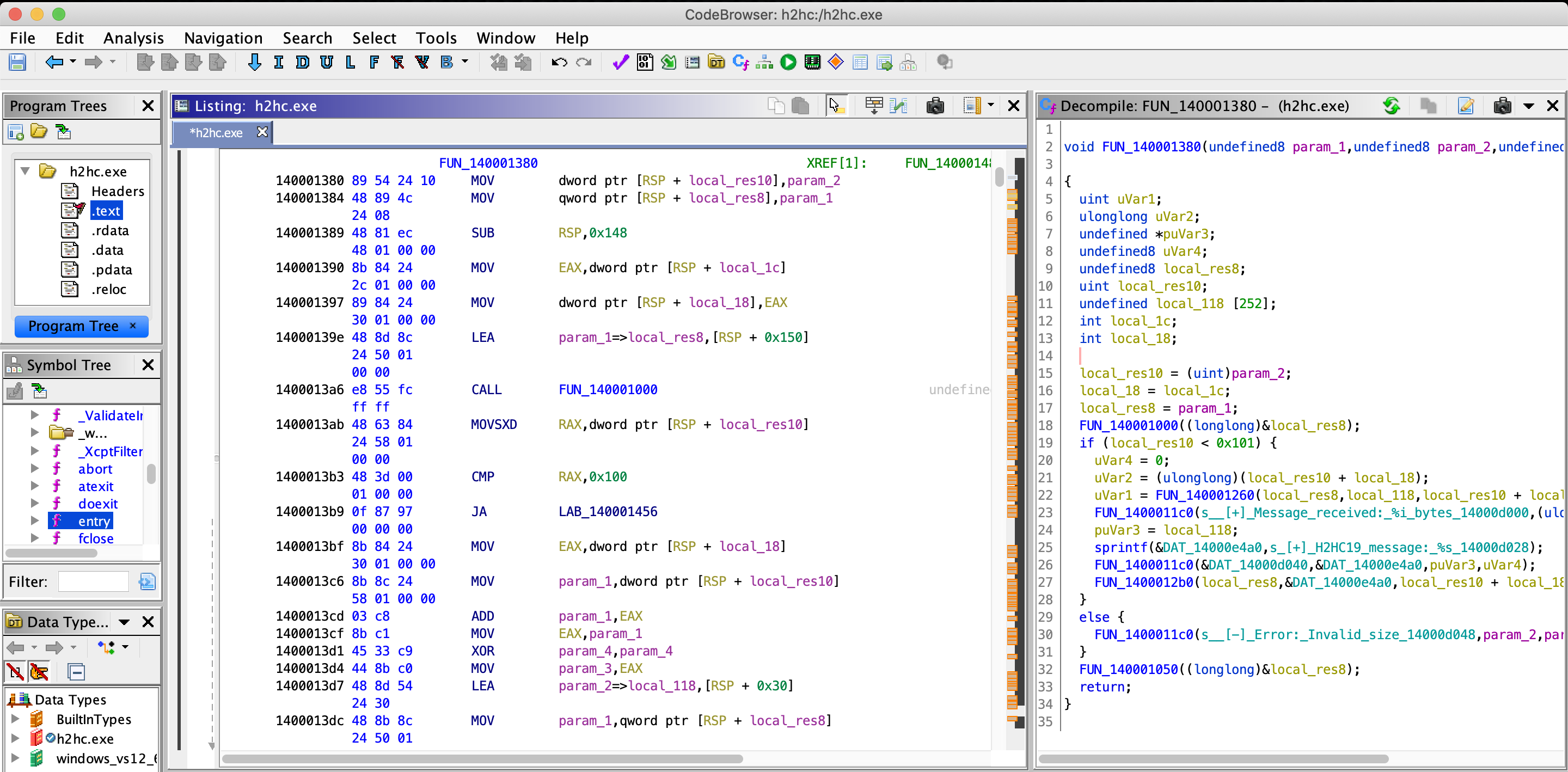Expand the abort function in Symbol Tree
Viewport: 1568px width, 772px height.
click(x=35, y=468)
